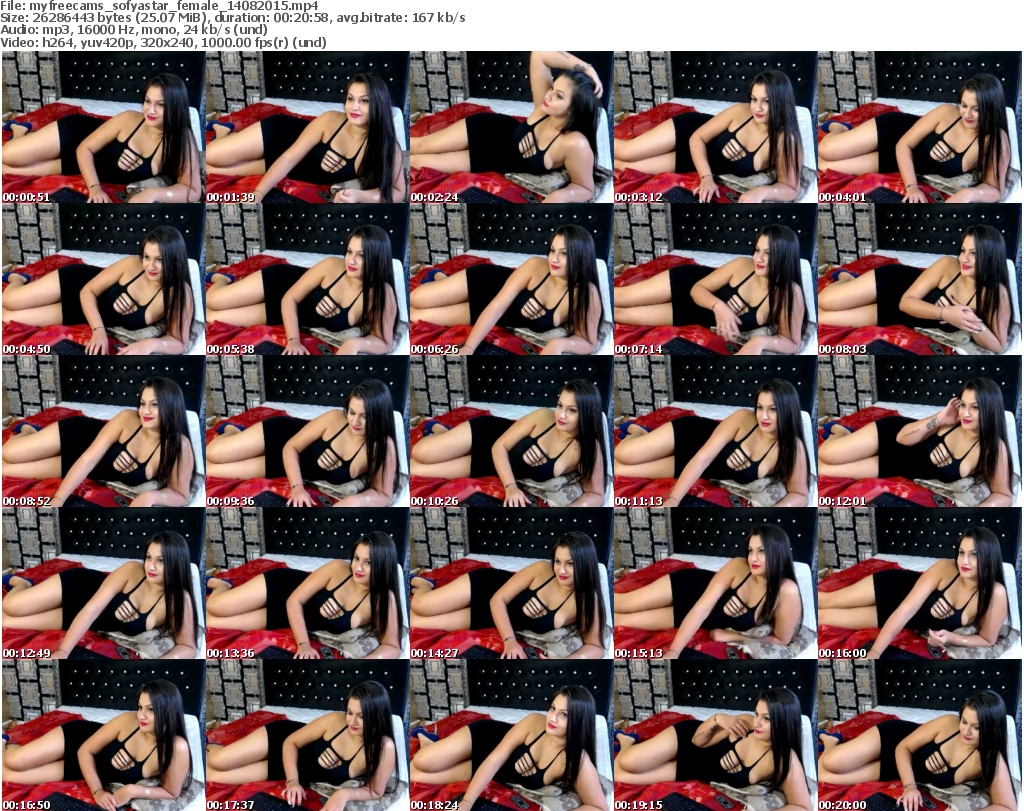The image size is (1024, 811).
Task: Select the thumbnail stamped 00:17:37
Action: (x=308, y=735)
